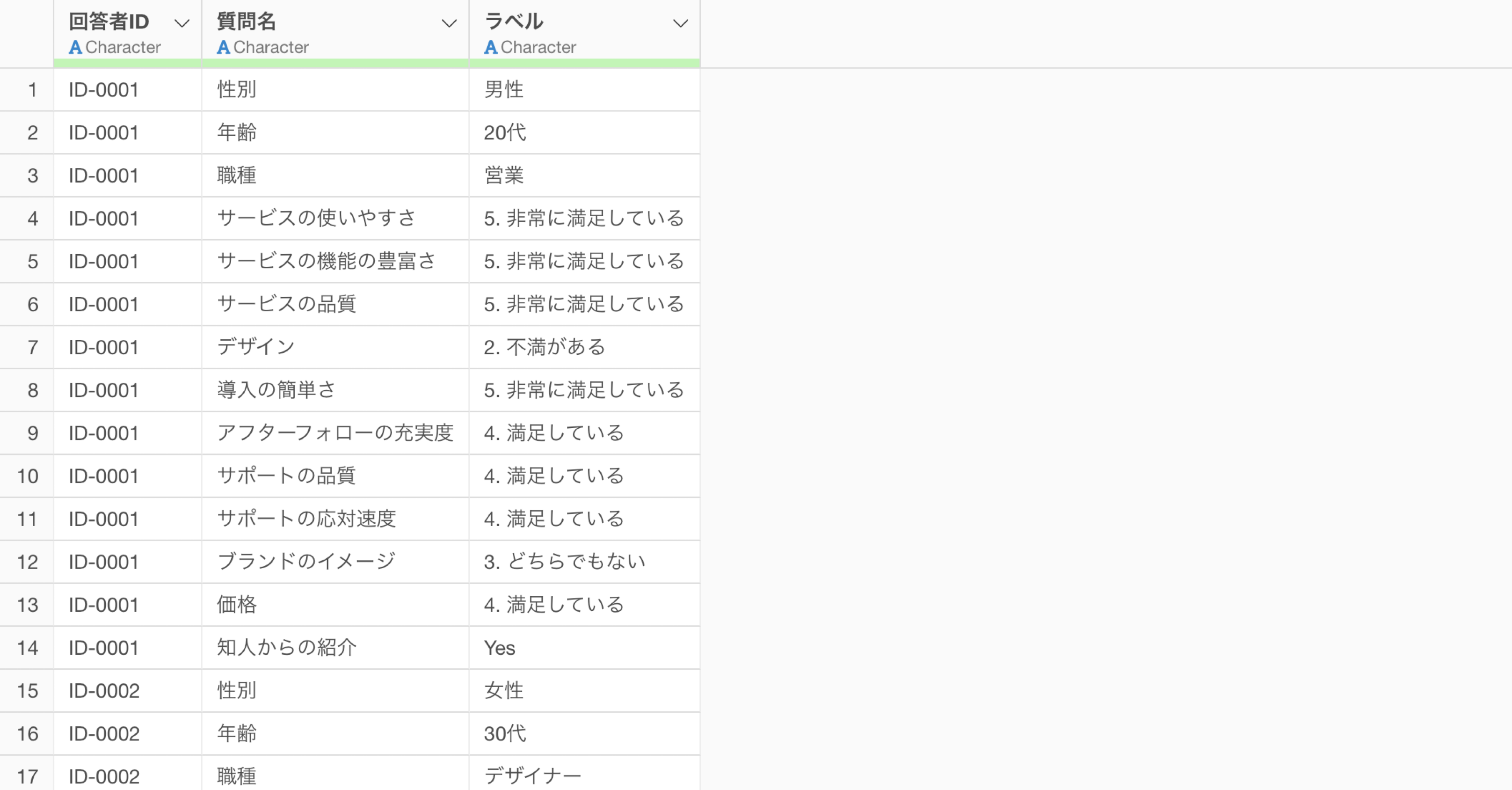This screenshot has width=1512, height=790.
Task: Click the Character type icon under 質問名
Action: tap(223, 48)
